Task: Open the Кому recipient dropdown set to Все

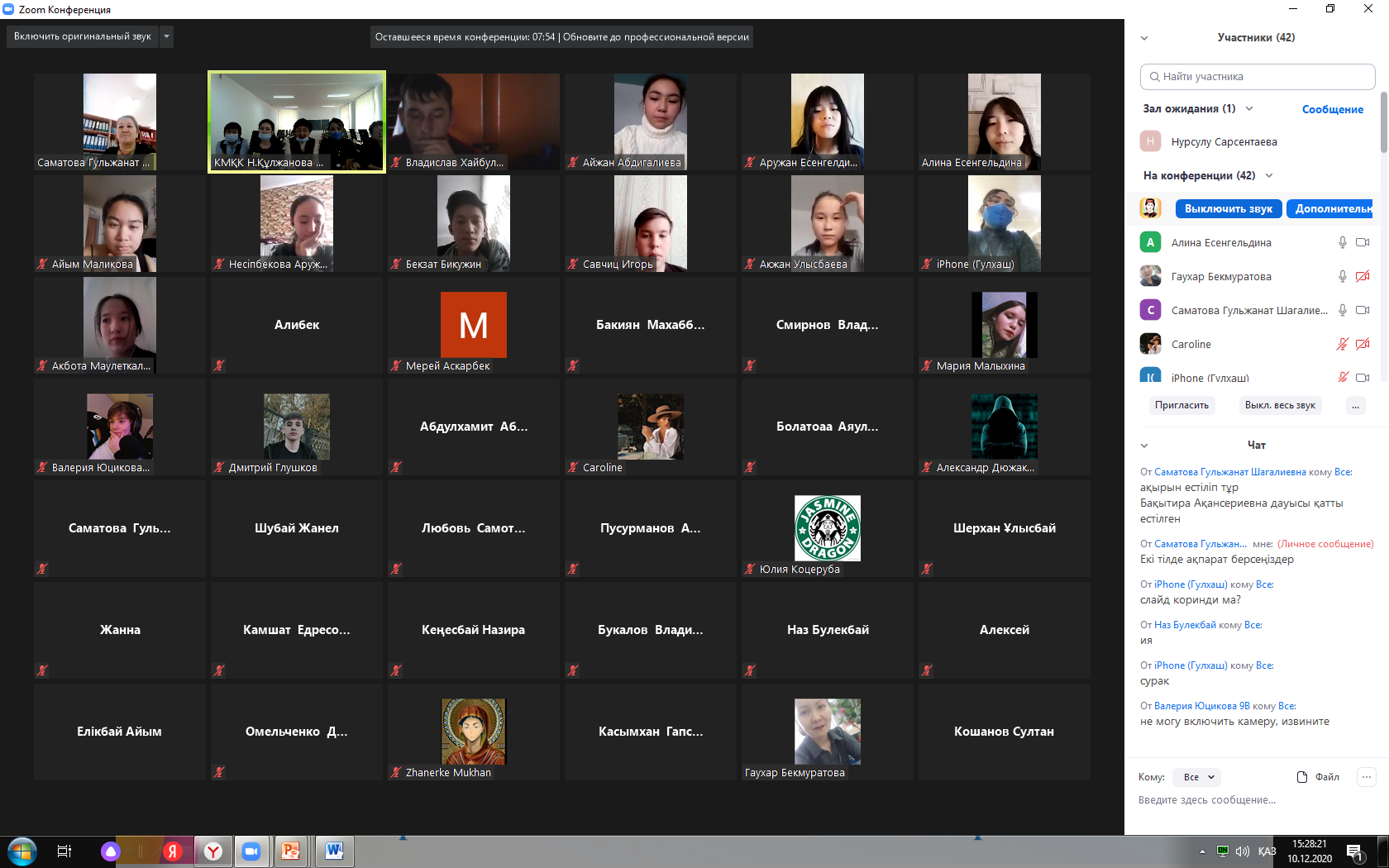Action: pyautogui.click(x=1198, y=777)
